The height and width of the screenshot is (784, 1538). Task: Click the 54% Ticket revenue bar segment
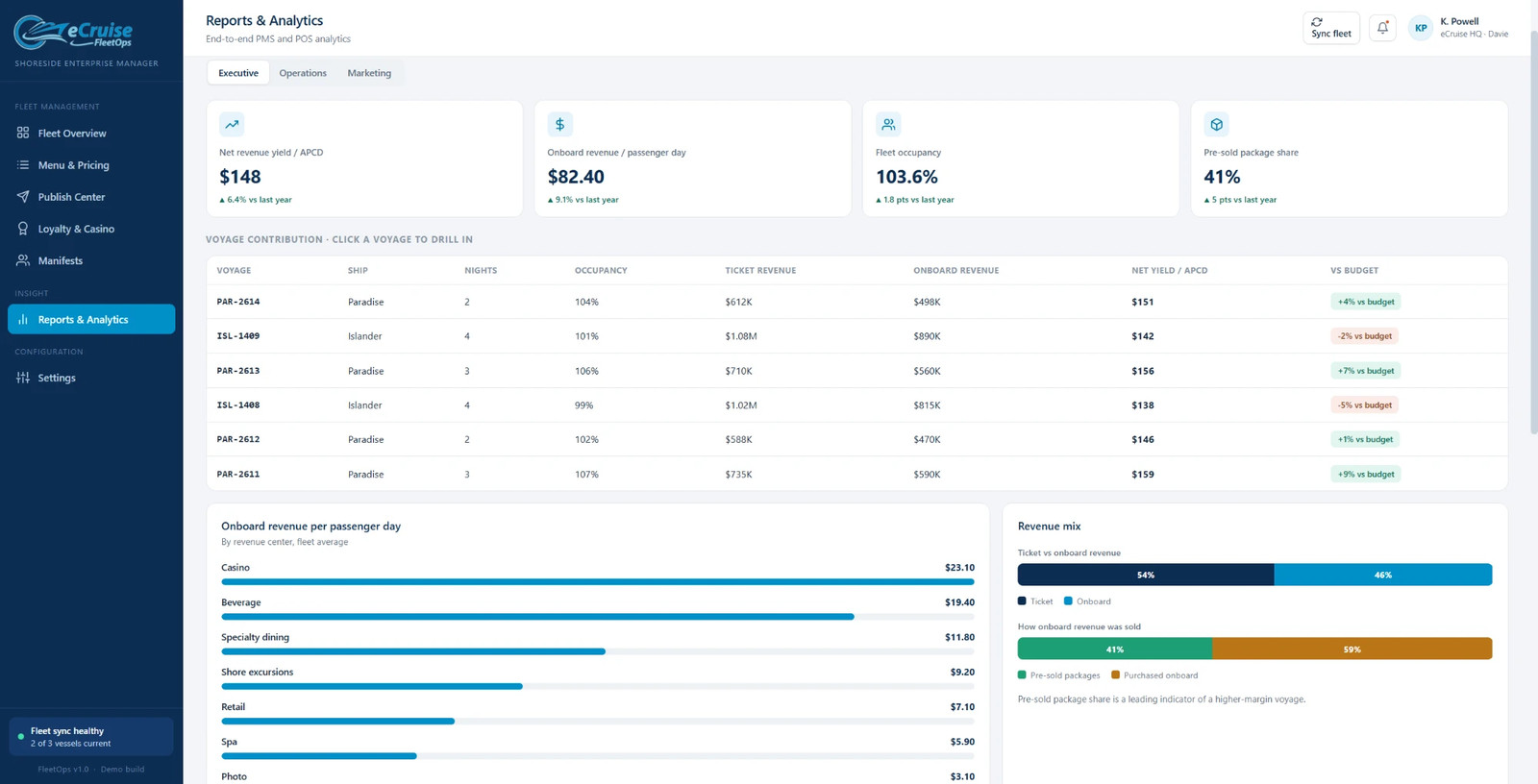pos(1146,575)
